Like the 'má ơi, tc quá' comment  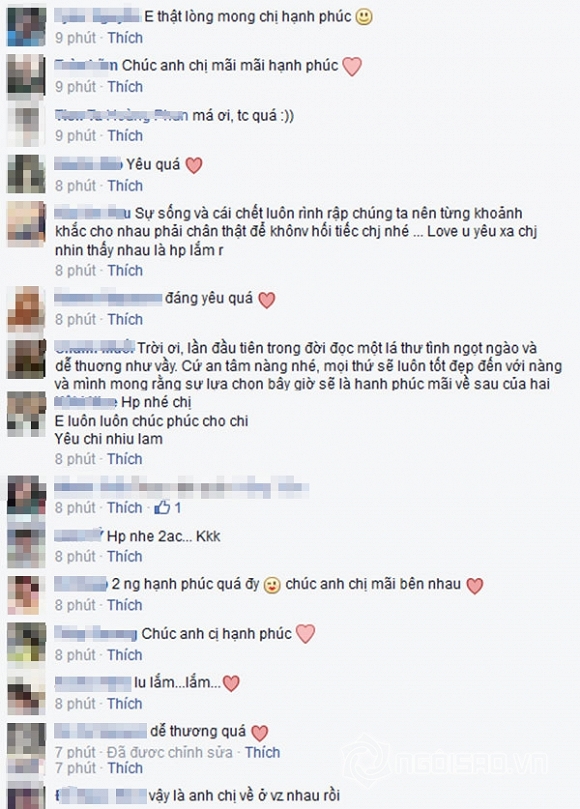point(125,136)
